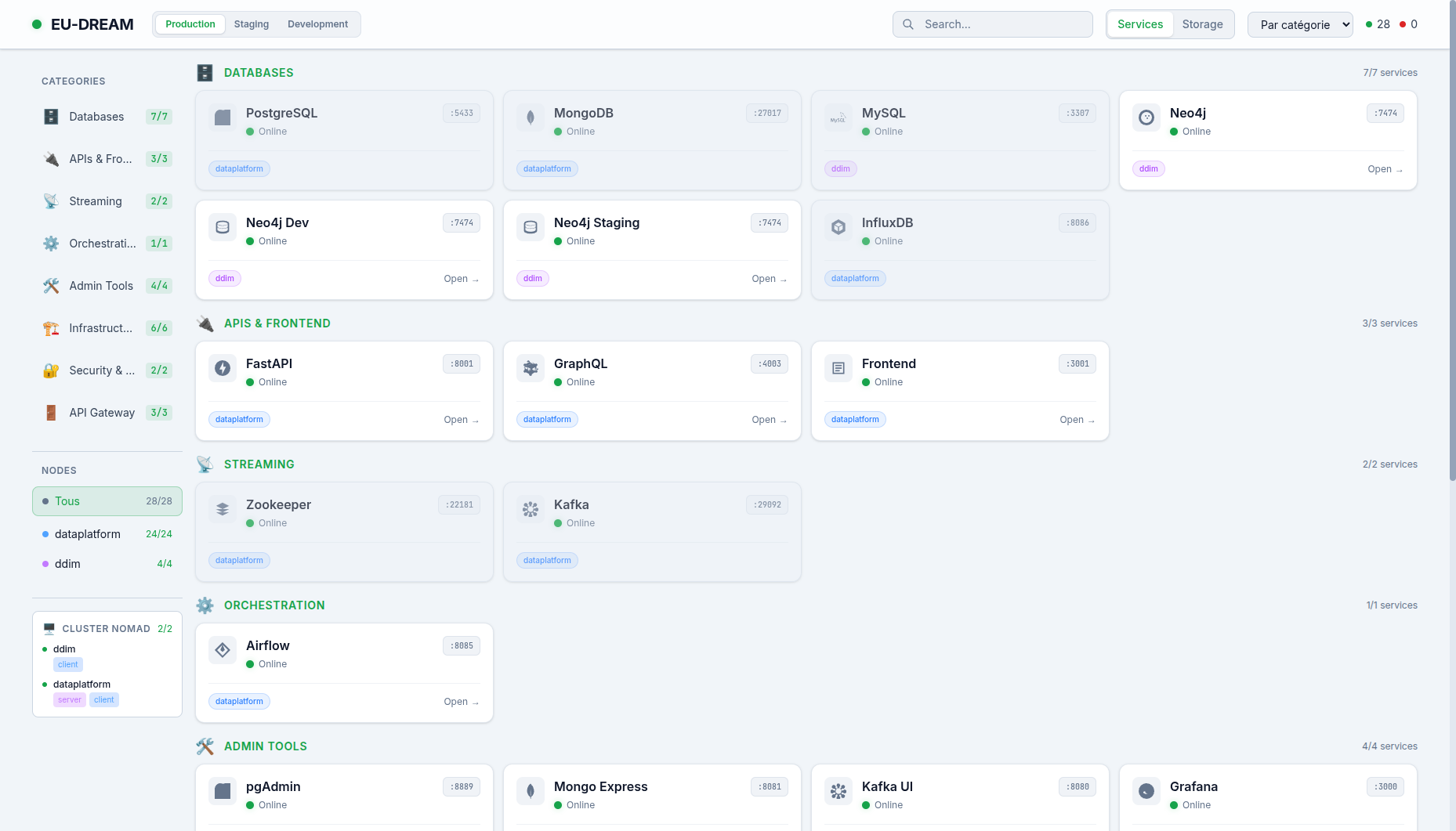Focus the Search input field

(1003, 24)
